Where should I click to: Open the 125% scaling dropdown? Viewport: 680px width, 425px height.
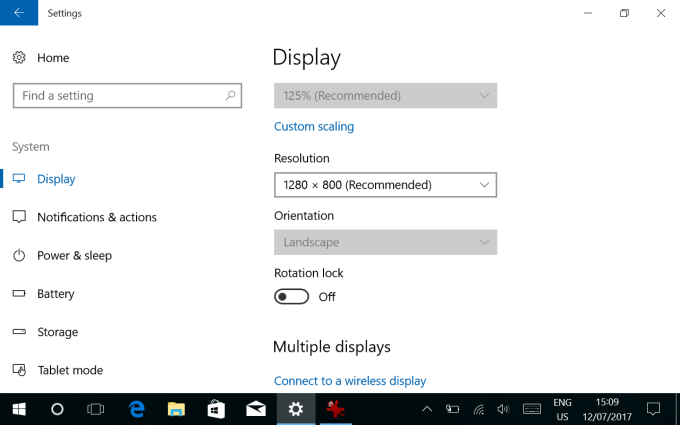[385, 96]
